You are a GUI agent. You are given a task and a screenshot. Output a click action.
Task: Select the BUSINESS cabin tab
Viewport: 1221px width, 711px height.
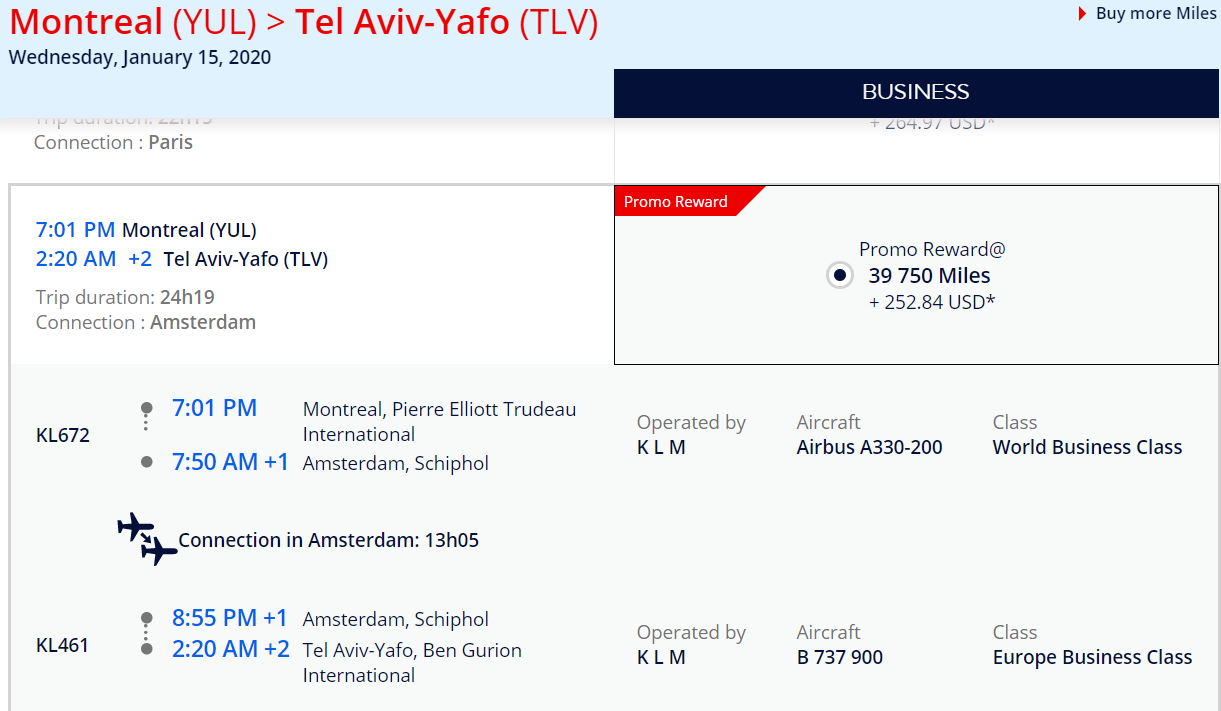pyautogui.click(x=916, y=92)
